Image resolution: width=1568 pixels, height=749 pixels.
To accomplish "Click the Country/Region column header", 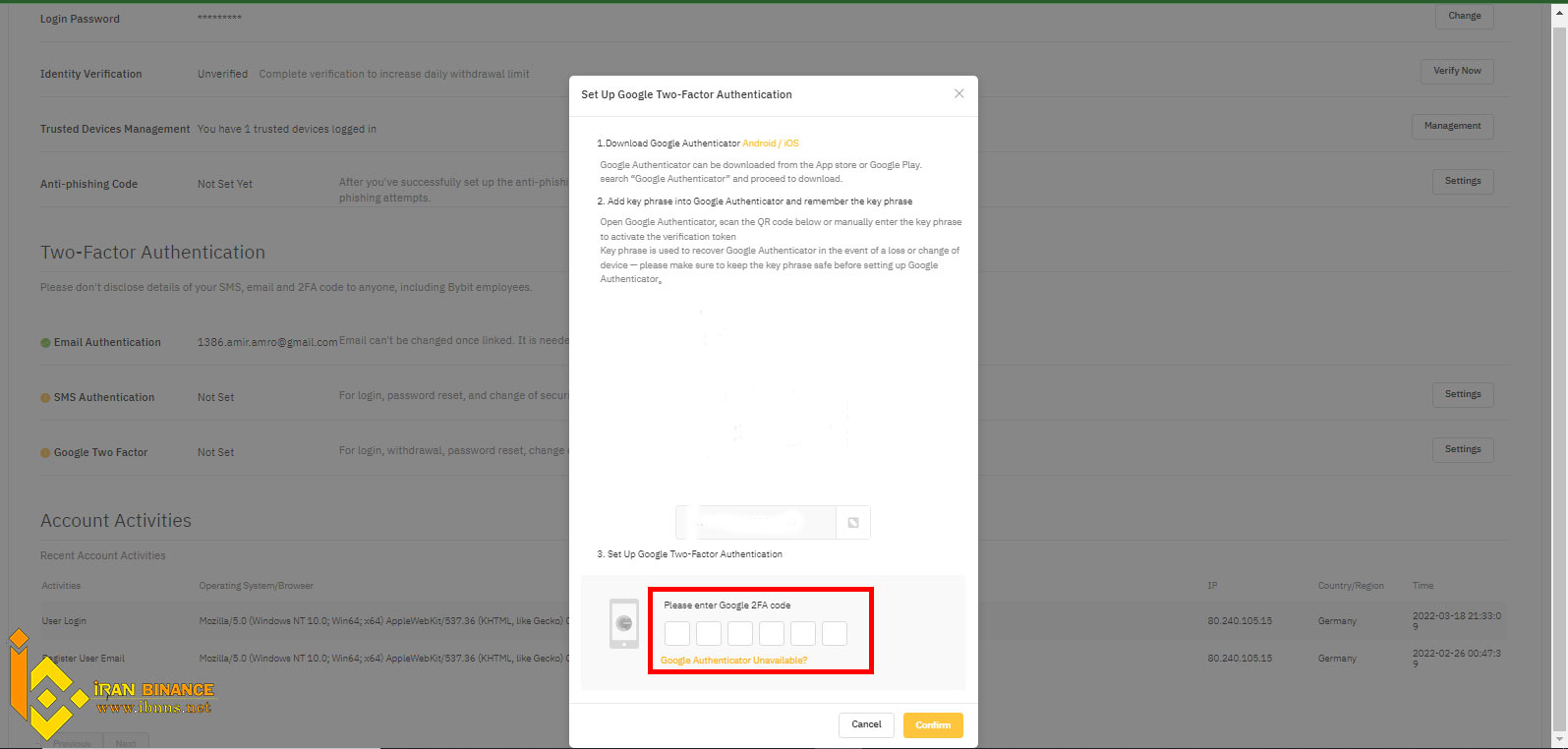I will click(x=1351, y=586).
